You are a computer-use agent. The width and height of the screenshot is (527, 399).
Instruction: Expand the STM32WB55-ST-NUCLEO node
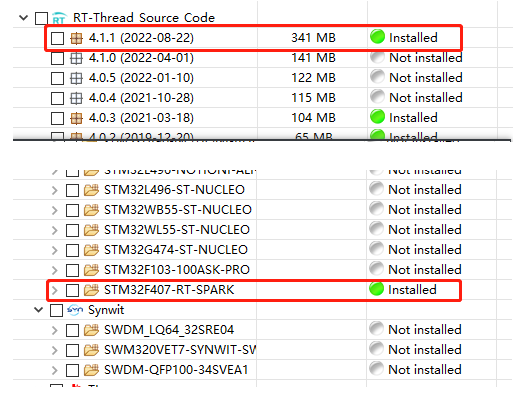coord(54,210)
